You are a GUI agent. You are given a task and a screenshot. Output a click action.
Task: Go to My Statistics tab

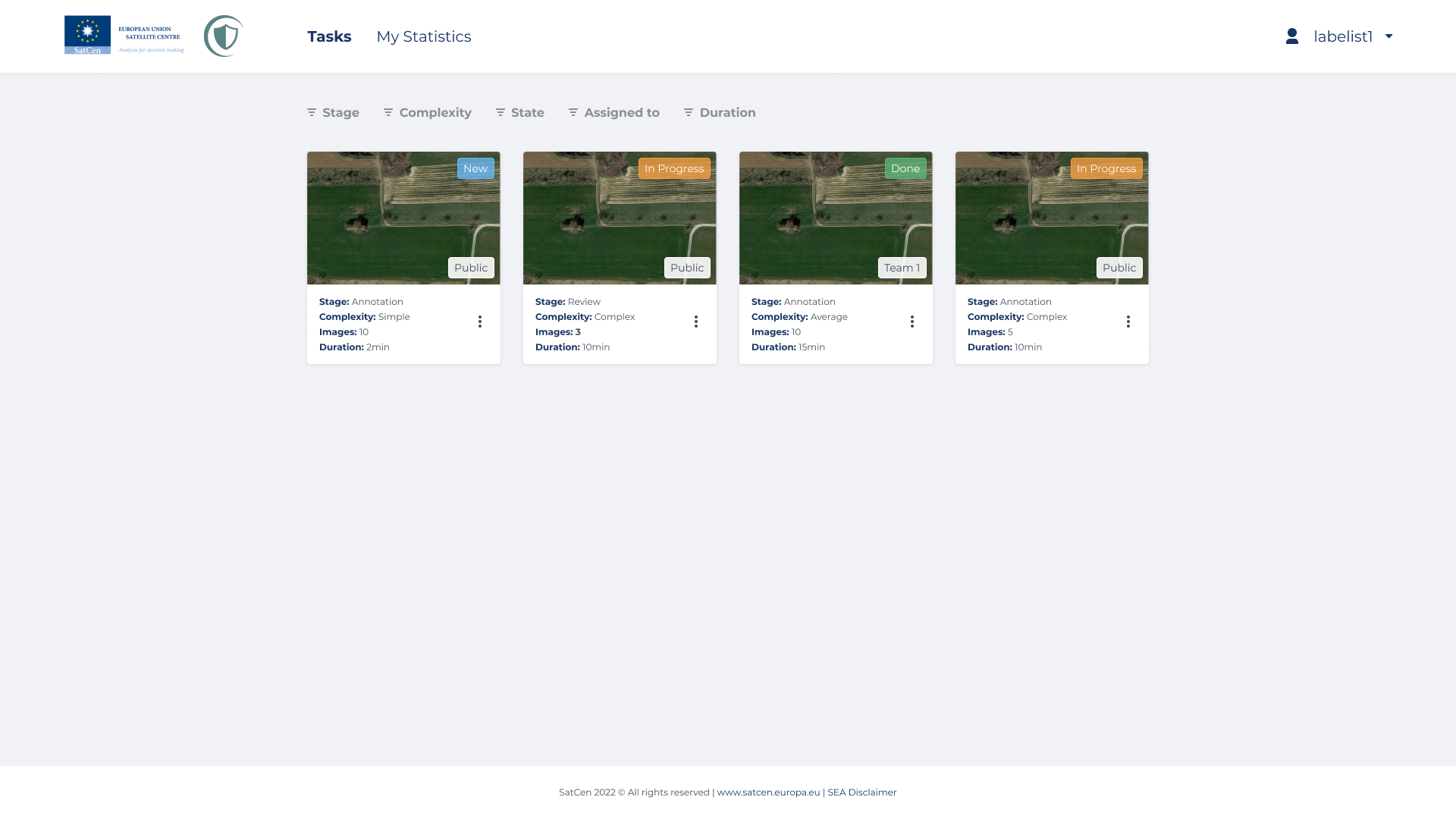pos(423,36)
